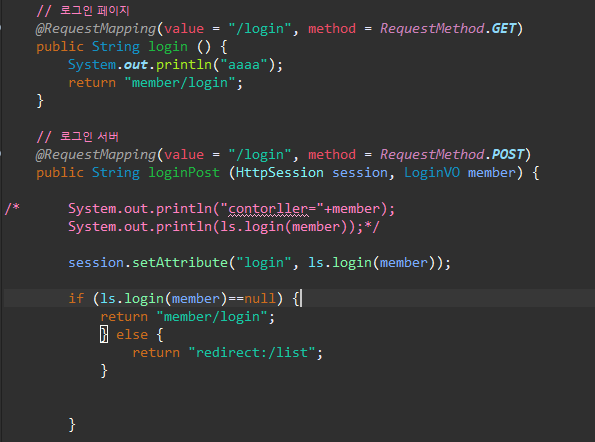
Task: Click the closing brace of the login() method
Action: coord(40,101)
